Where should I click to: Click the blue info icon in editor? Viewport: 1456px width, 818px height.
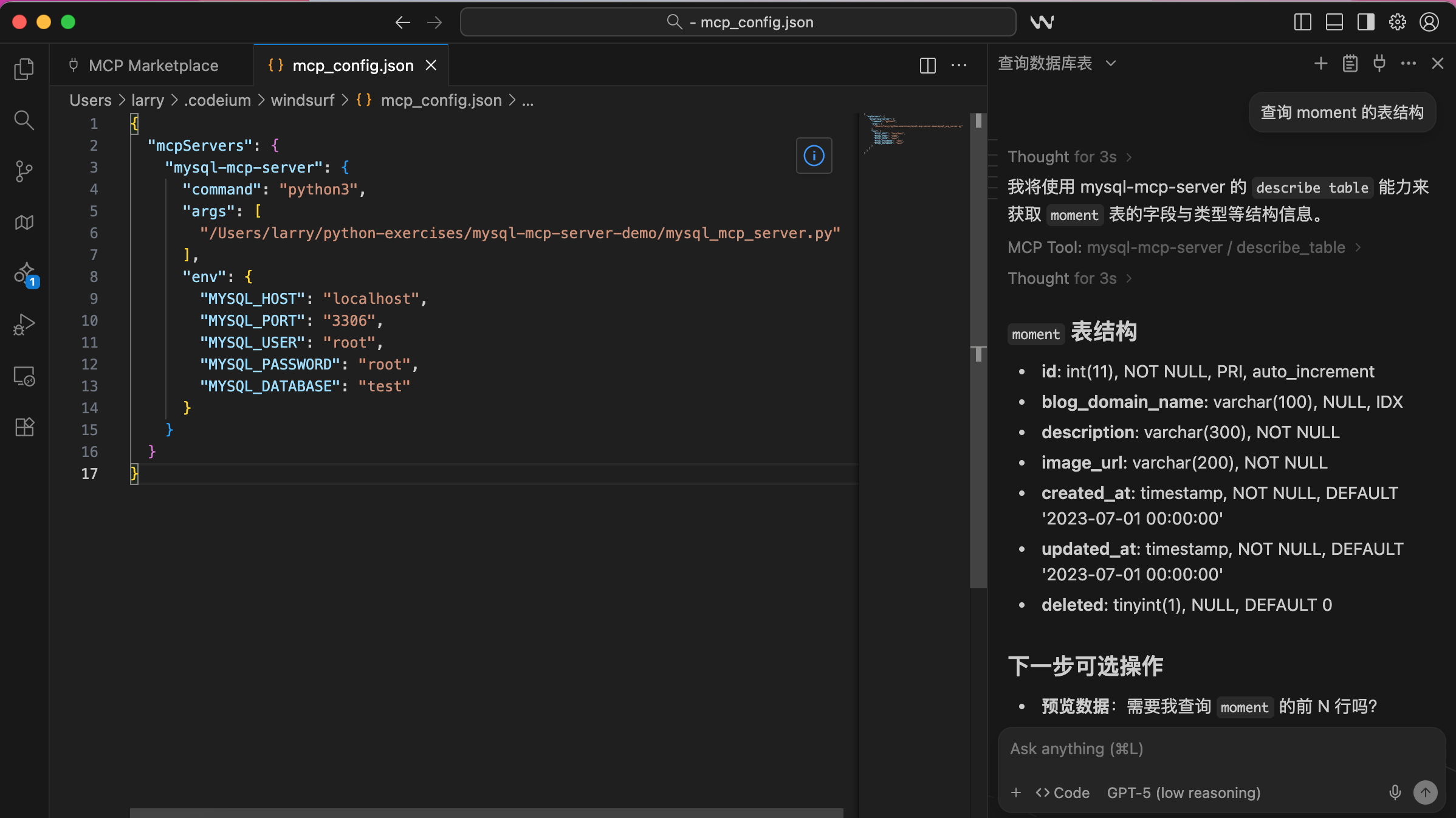coord(814,156)
